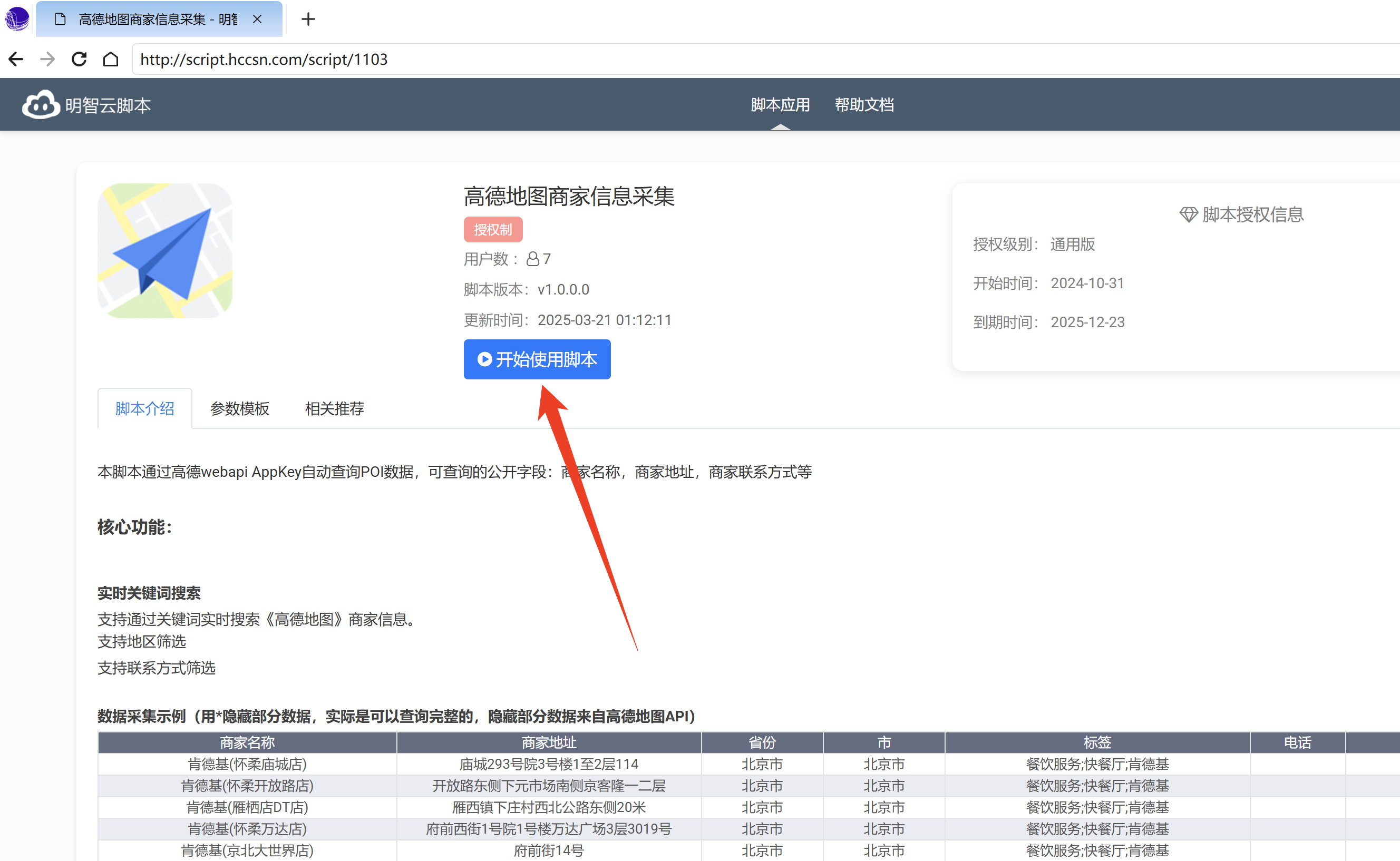Open the 脚本应用 navigation menu

tap(780, 105)
